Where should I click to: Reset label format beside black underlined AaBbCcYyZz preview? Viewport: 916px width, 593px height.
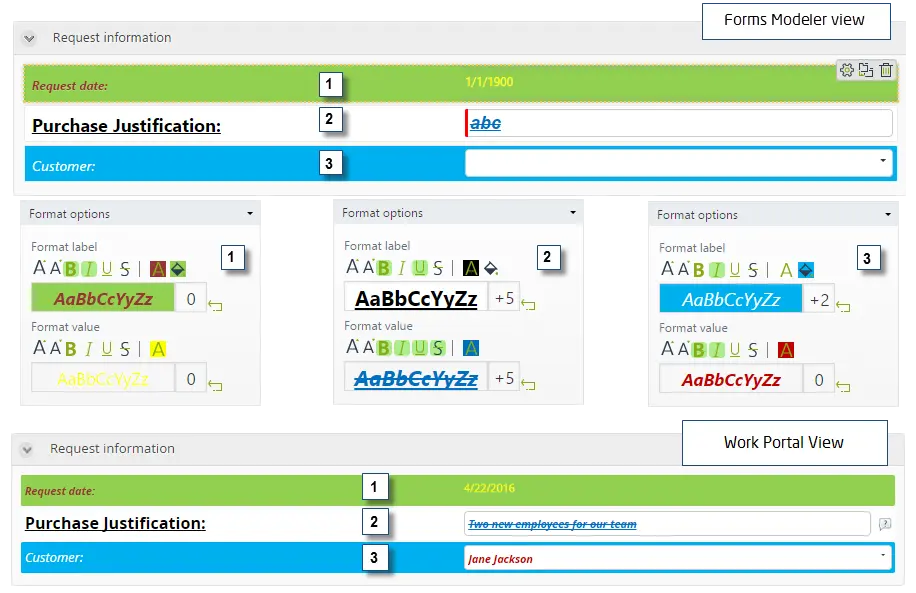529,304
